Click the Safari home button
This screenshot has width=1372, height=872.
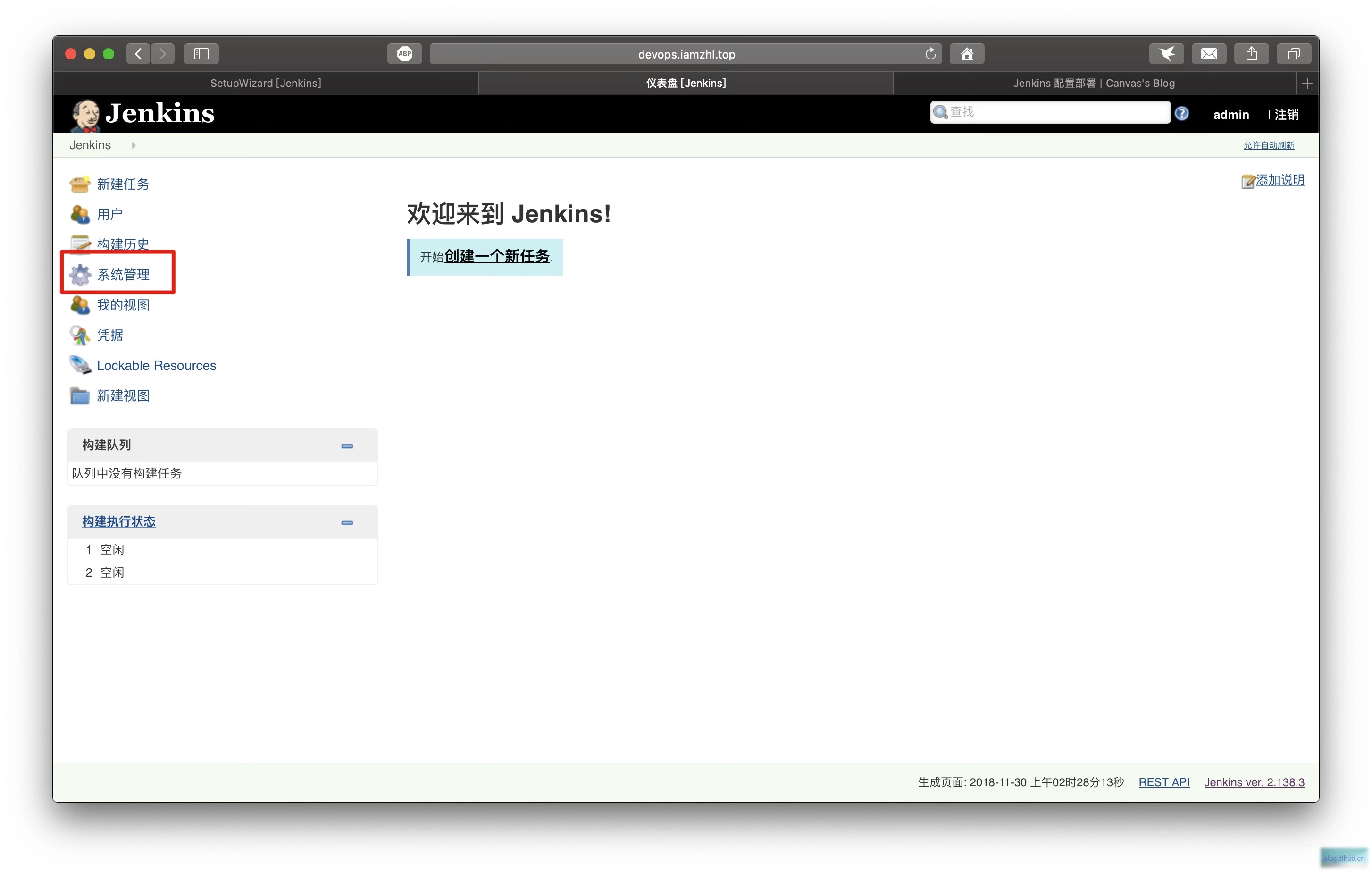966,54
